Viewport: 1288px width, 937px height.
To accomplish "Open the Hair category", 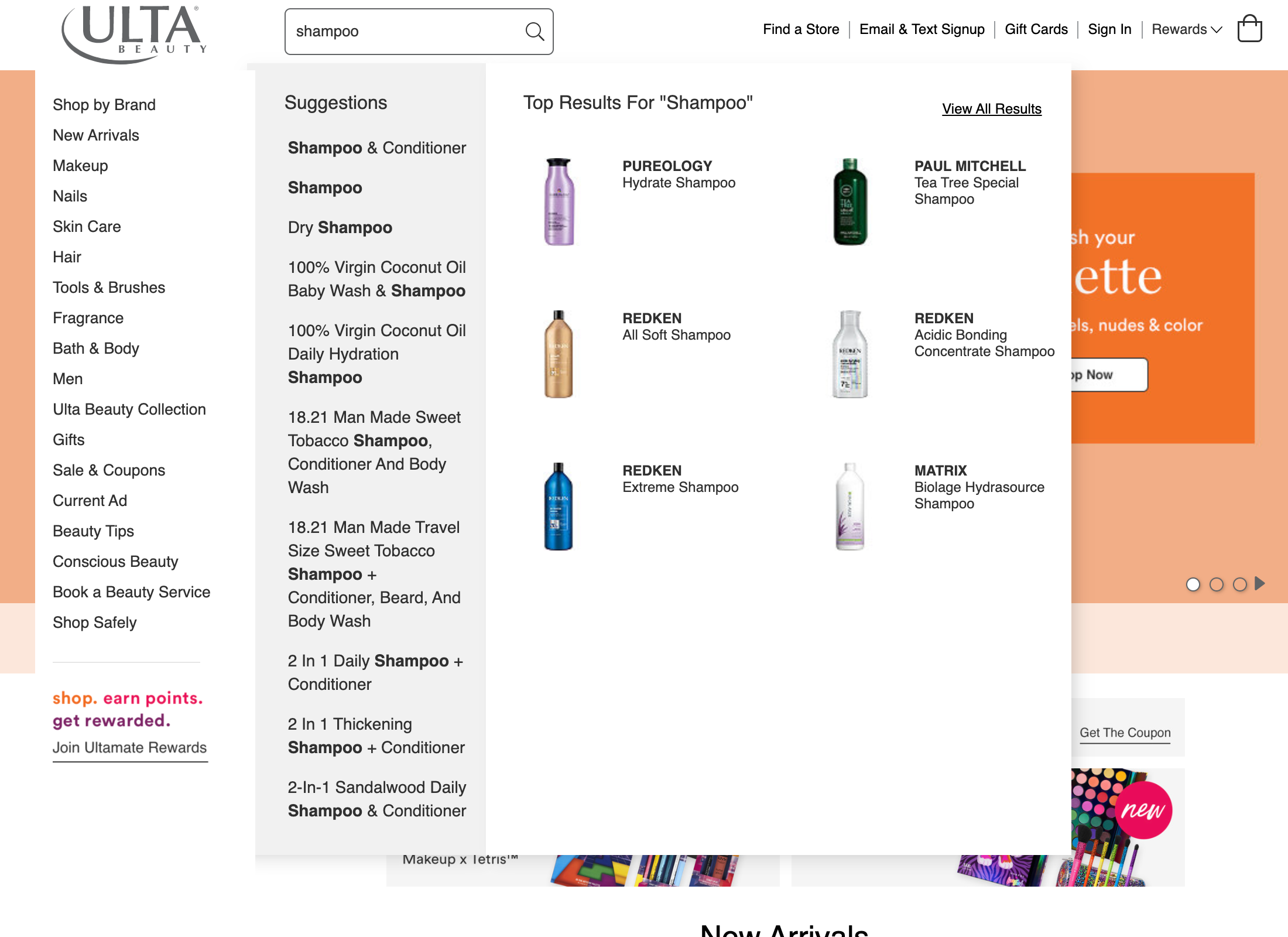I will pyautogui.click(x=67, y=257).
